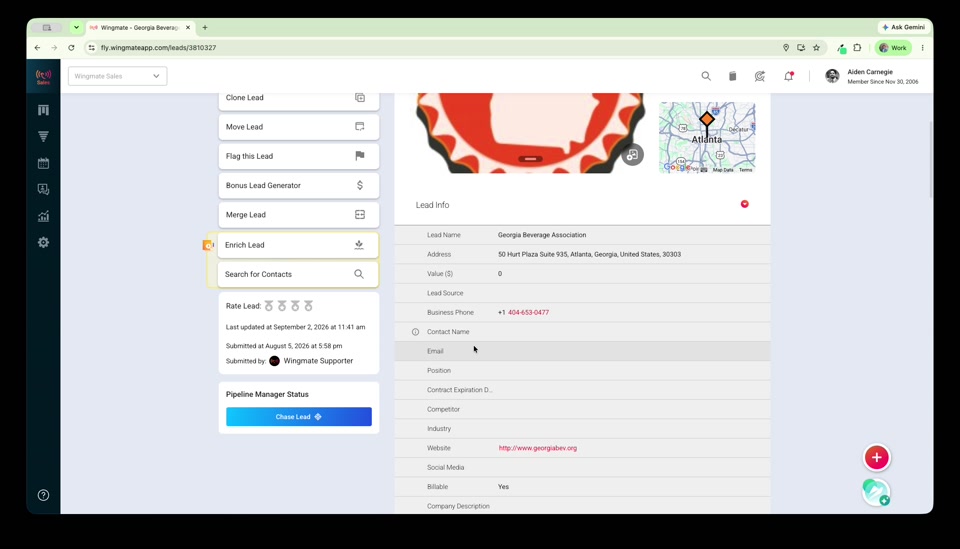Click the Move Lead icon
Screen dimensions: 960x549
(359, 127)
